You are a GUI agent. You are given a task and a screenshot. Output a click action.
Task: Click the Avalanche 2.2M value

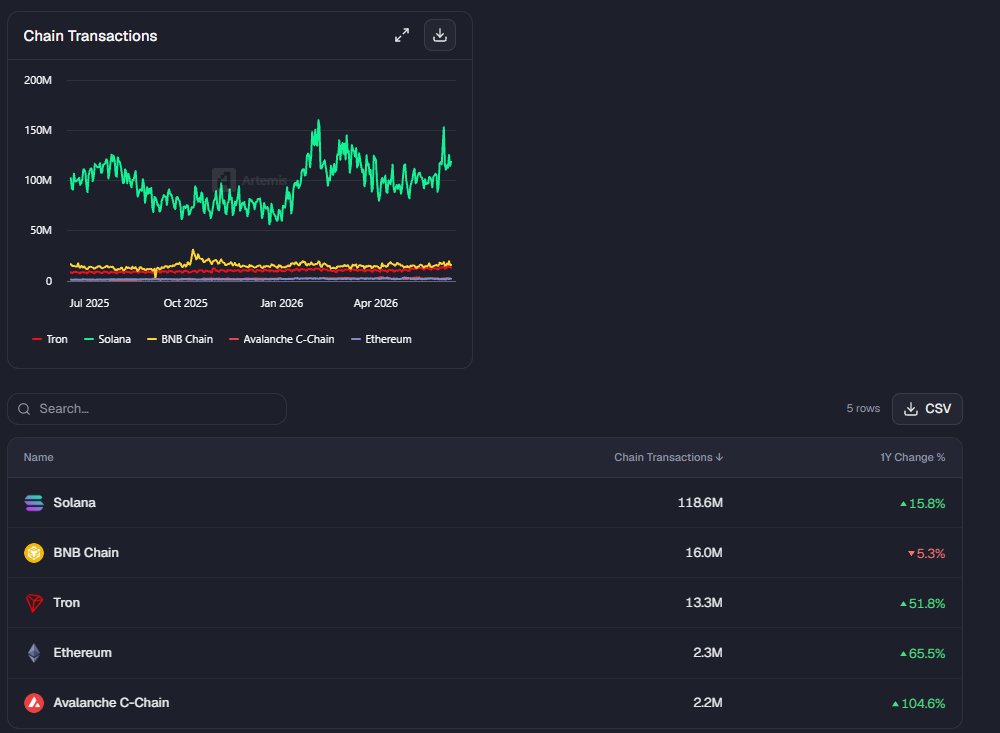tap(708, 702)
